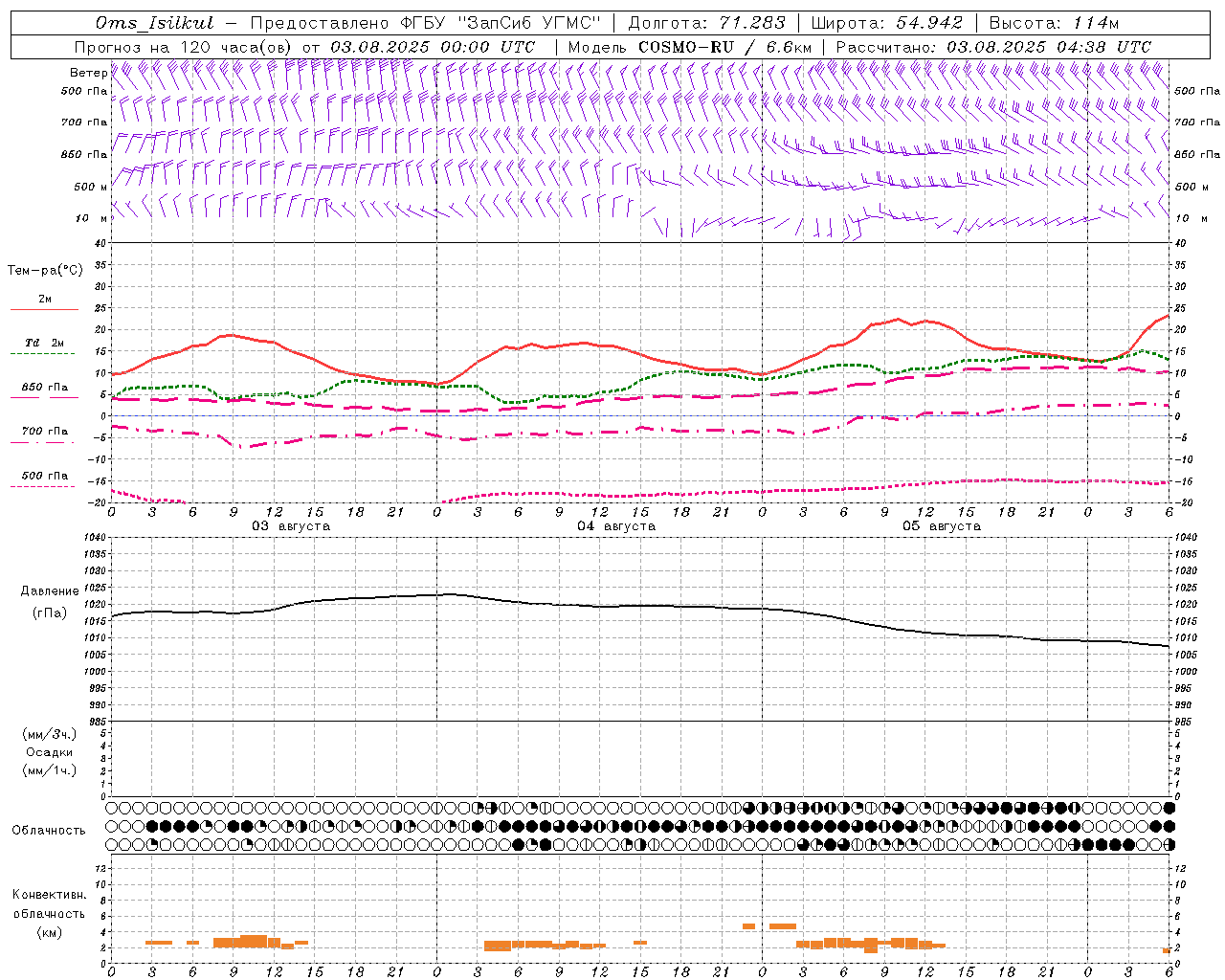Click the Модель COSMO-RU / 6.6км text
The image size is (1225, 980).
pos(690,47)
